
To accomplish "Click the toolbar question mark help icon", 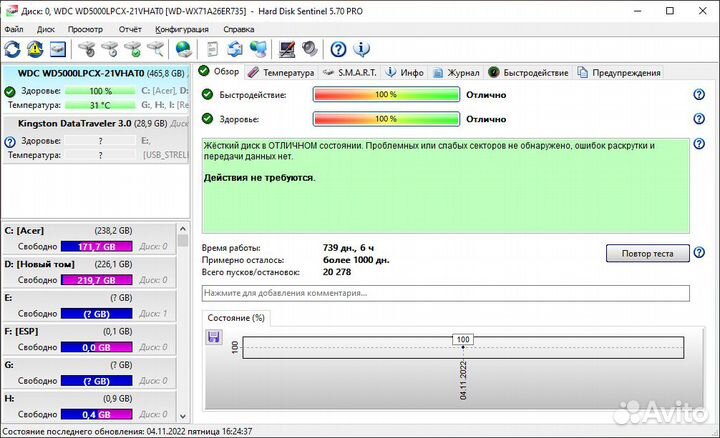I will tap(338, 49).
